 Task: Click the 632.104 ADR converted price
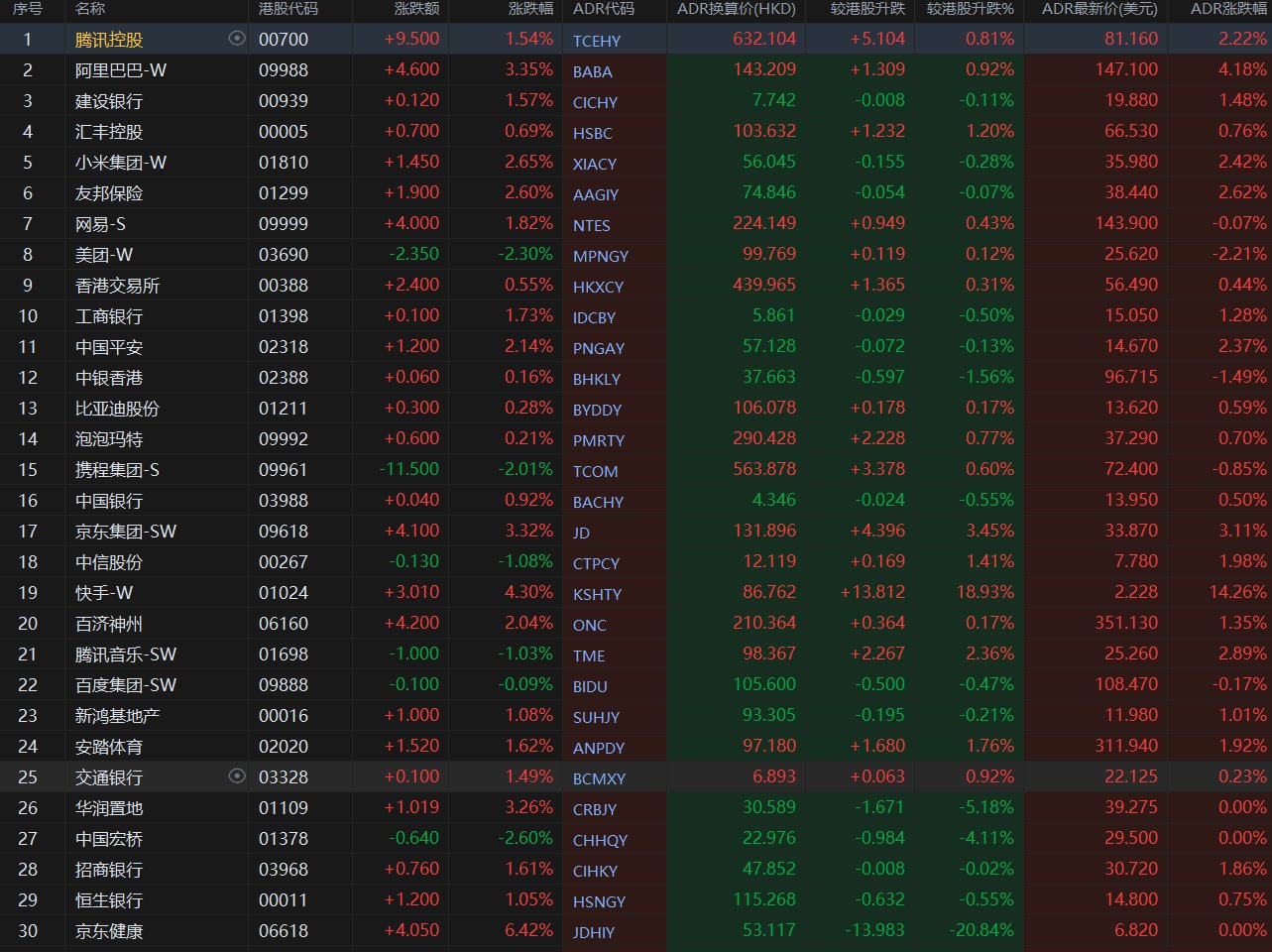click(764, 39)
